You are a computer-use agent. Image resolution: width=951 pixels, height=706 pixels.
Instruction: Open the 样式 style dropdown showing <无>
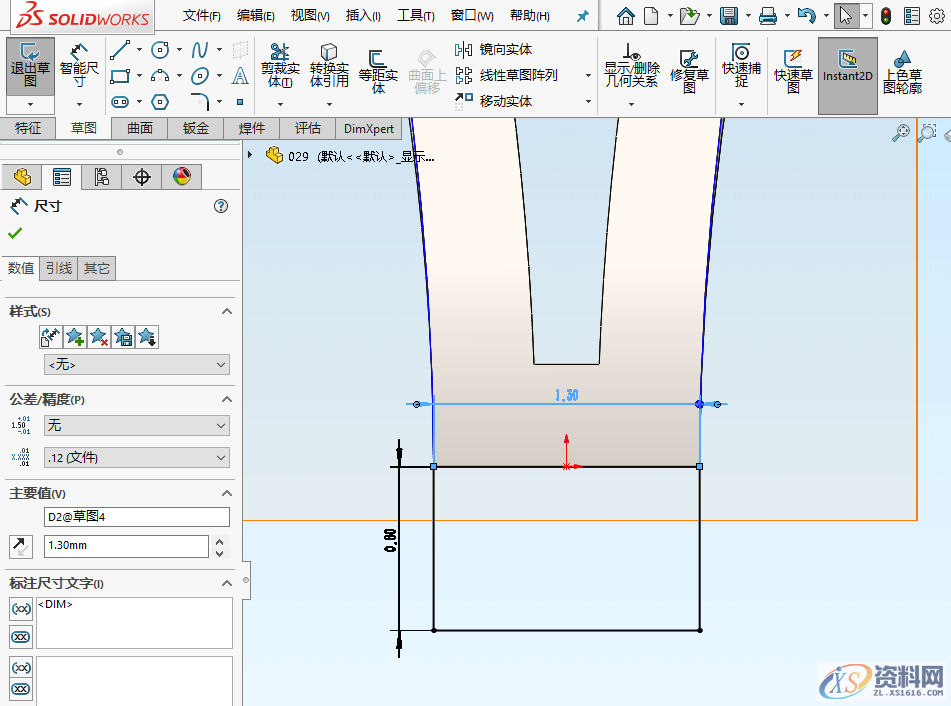coord(137,364)
